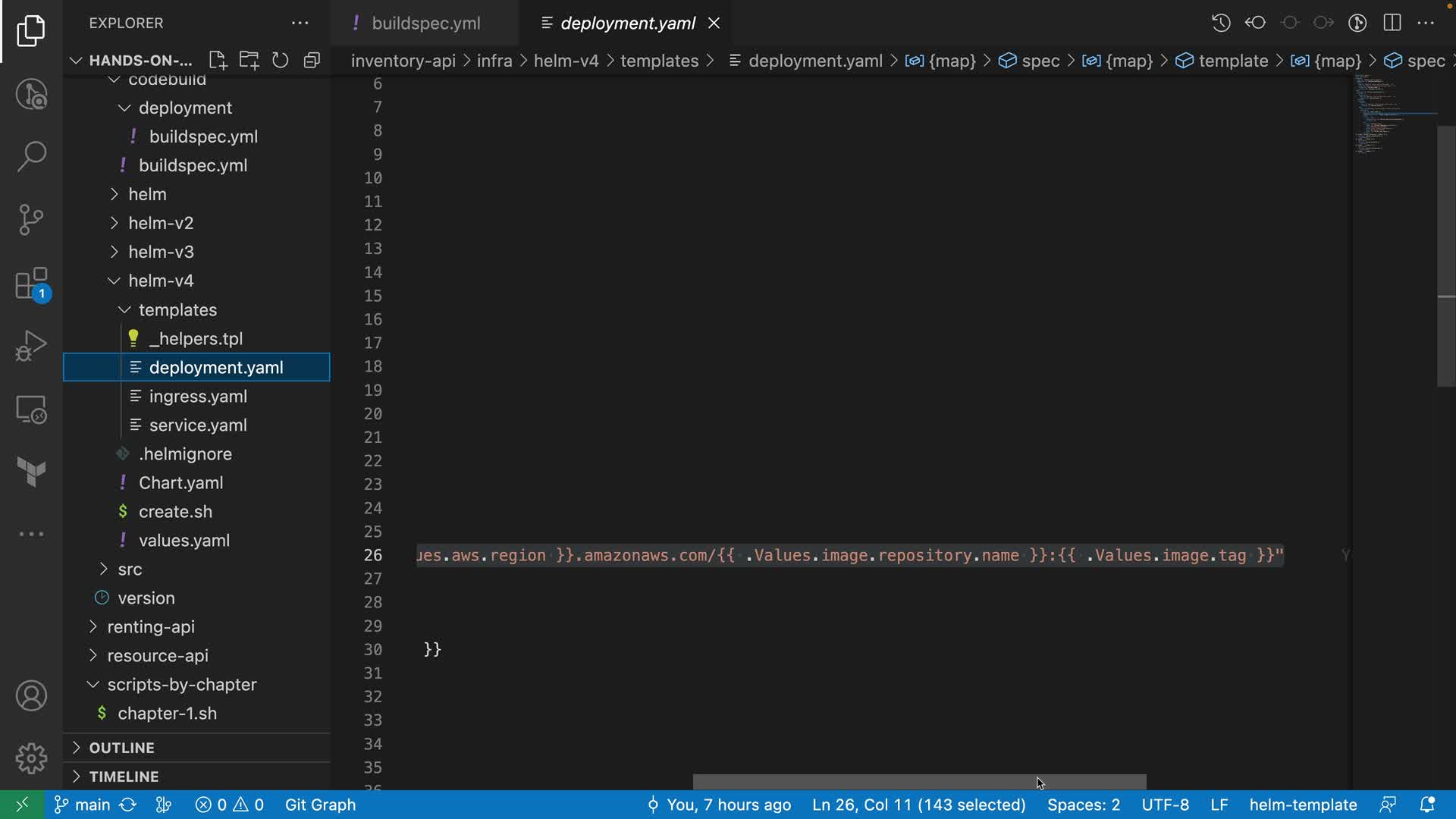This screenshot has width=1456, height=819.
Task: Refresh the Explorer file tree
Action: click(x=281, y=61)
